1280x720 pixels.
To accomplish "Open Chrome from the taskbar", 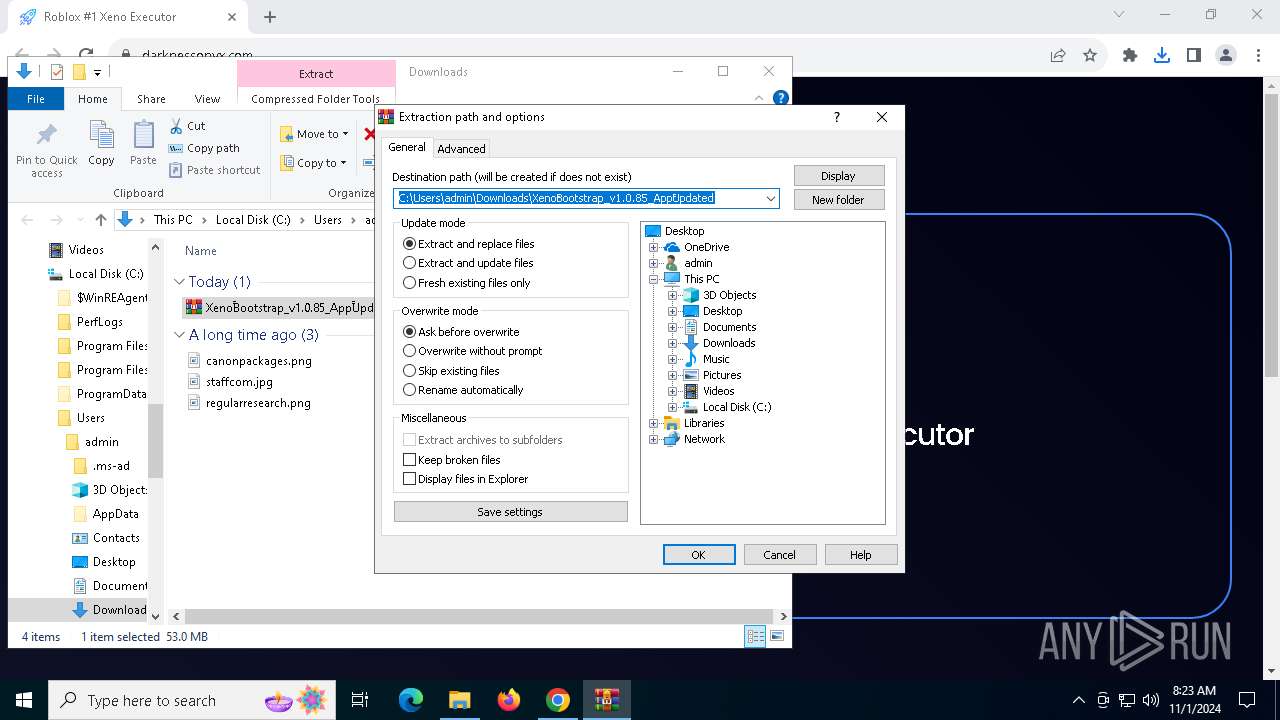I will click(x=558, y=700).
